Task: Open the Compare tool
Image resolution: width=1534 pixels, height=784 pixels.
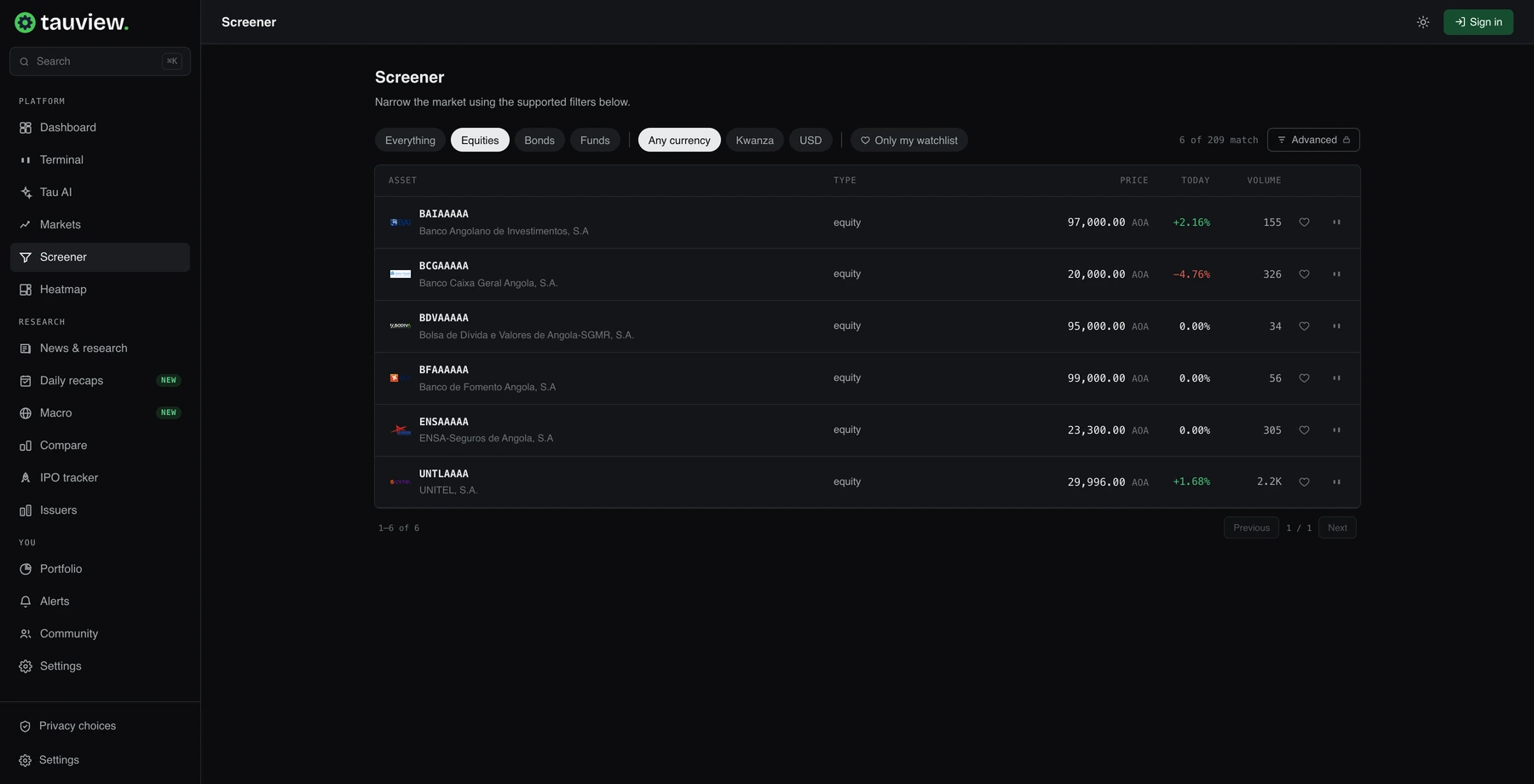Action: [x=100, y=446]
